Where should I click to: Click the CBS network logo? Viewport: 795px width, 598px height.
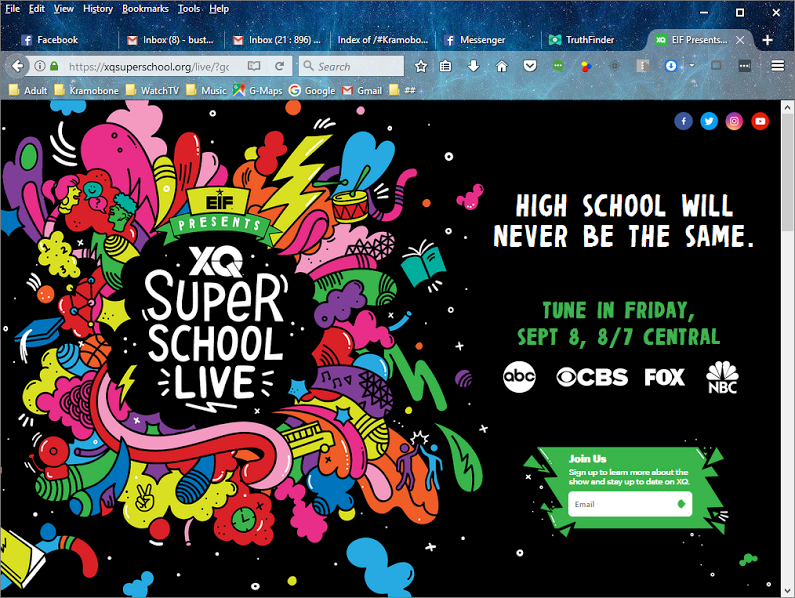coord(592,377)
